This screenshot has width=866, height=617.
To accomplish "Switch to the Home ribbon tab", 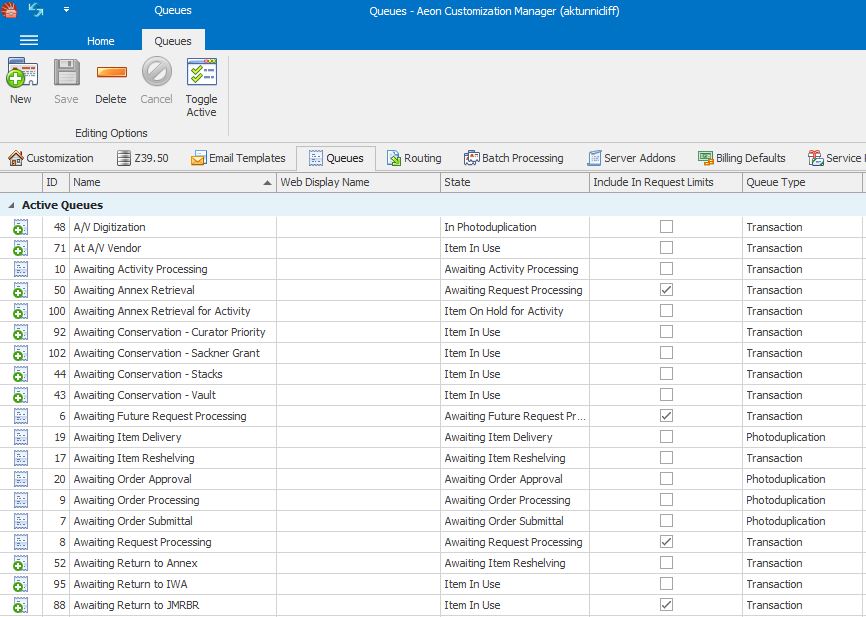I will [101, 41].
